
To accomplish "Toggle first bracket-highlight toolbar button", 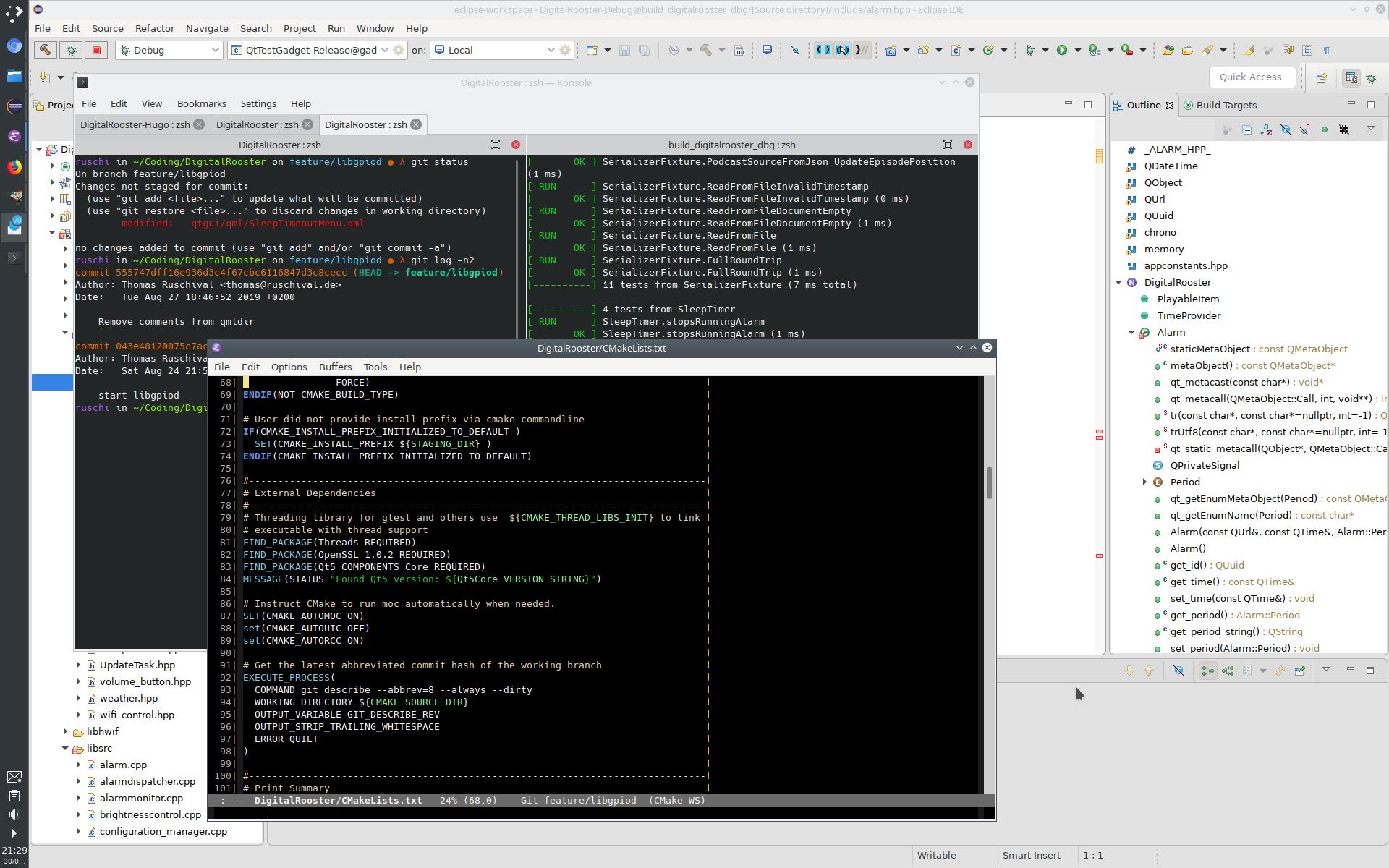I will coord(823,50).
